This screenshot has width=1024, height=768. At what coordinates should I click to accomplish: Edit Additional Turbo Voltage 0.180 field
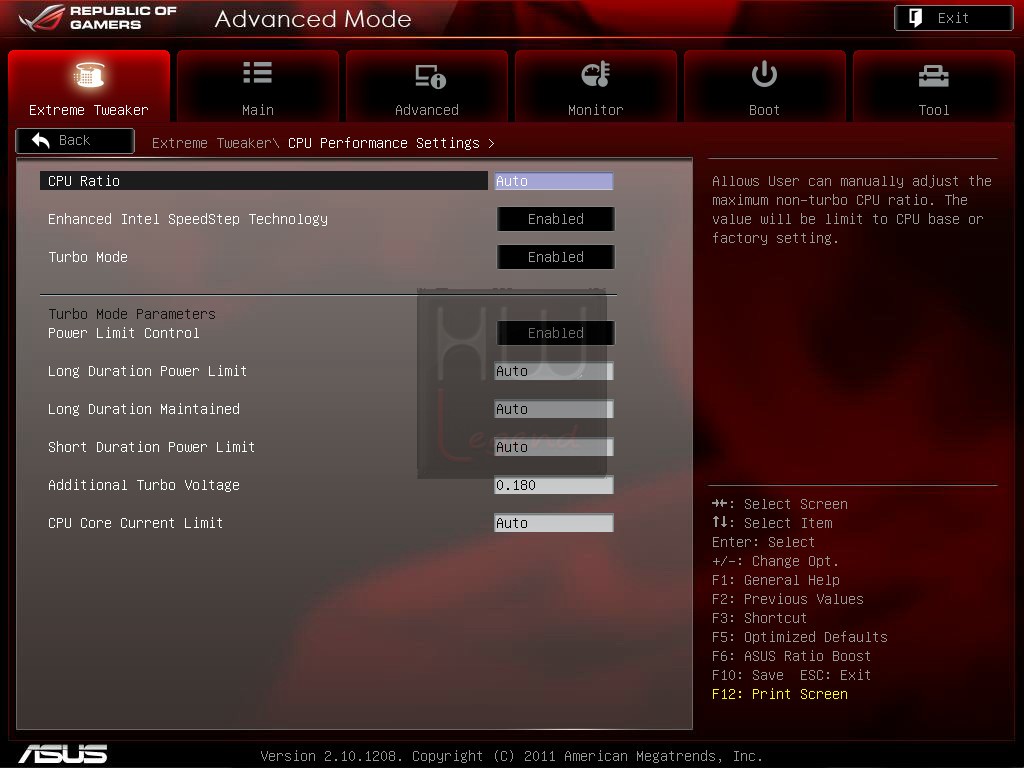point(554,485)
